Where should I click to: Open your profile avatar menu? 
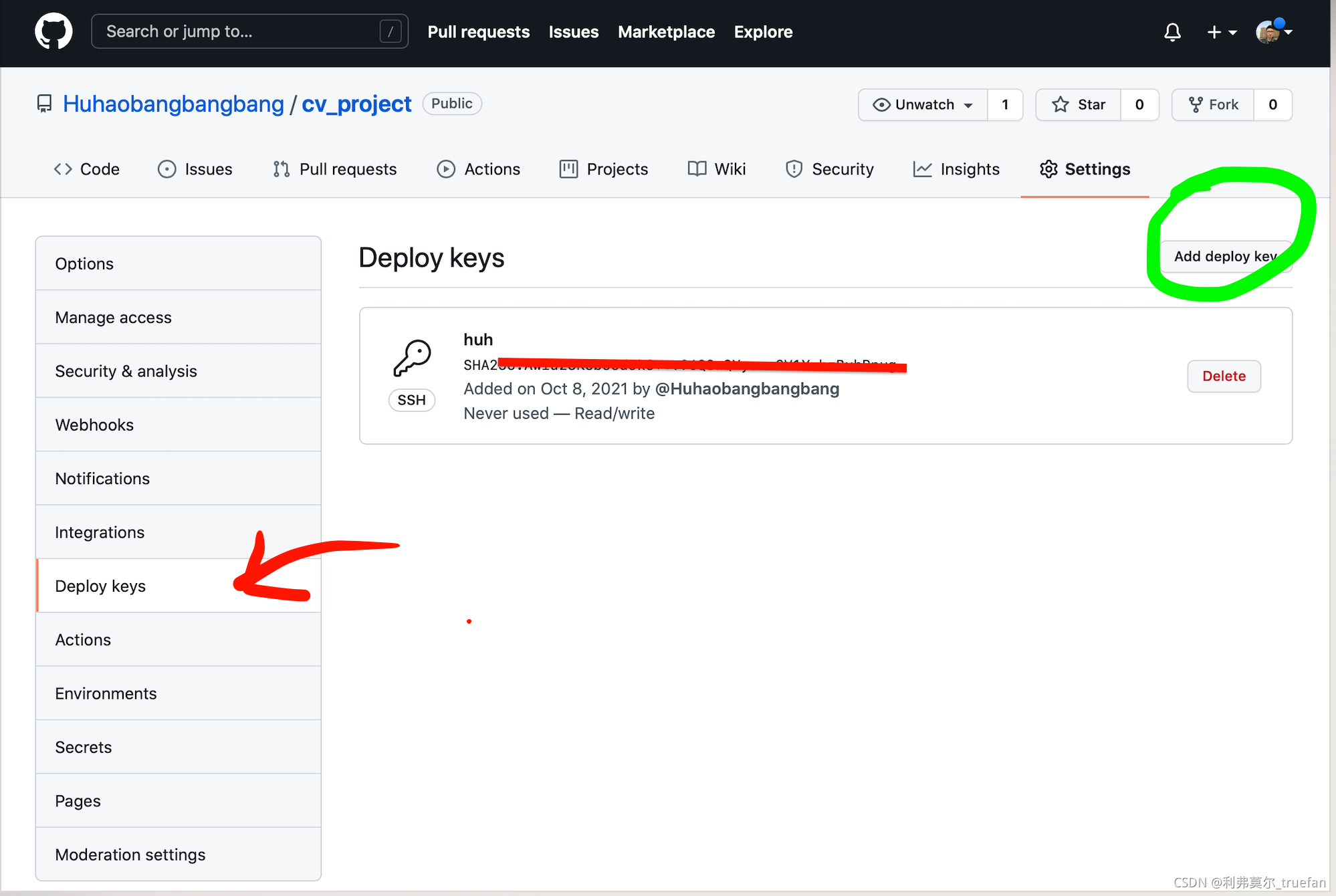click(x=1268, y=31)
